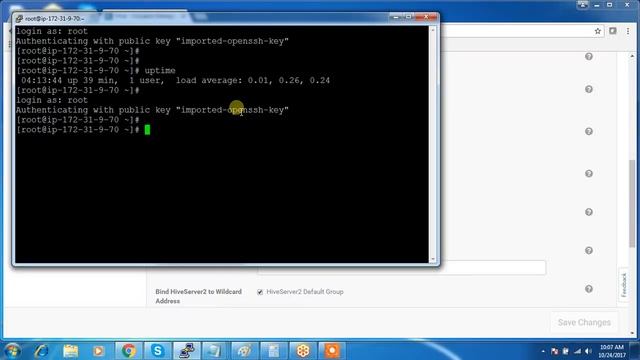
Task: Open the Feedback side tab
Action: tap(624, 285)
